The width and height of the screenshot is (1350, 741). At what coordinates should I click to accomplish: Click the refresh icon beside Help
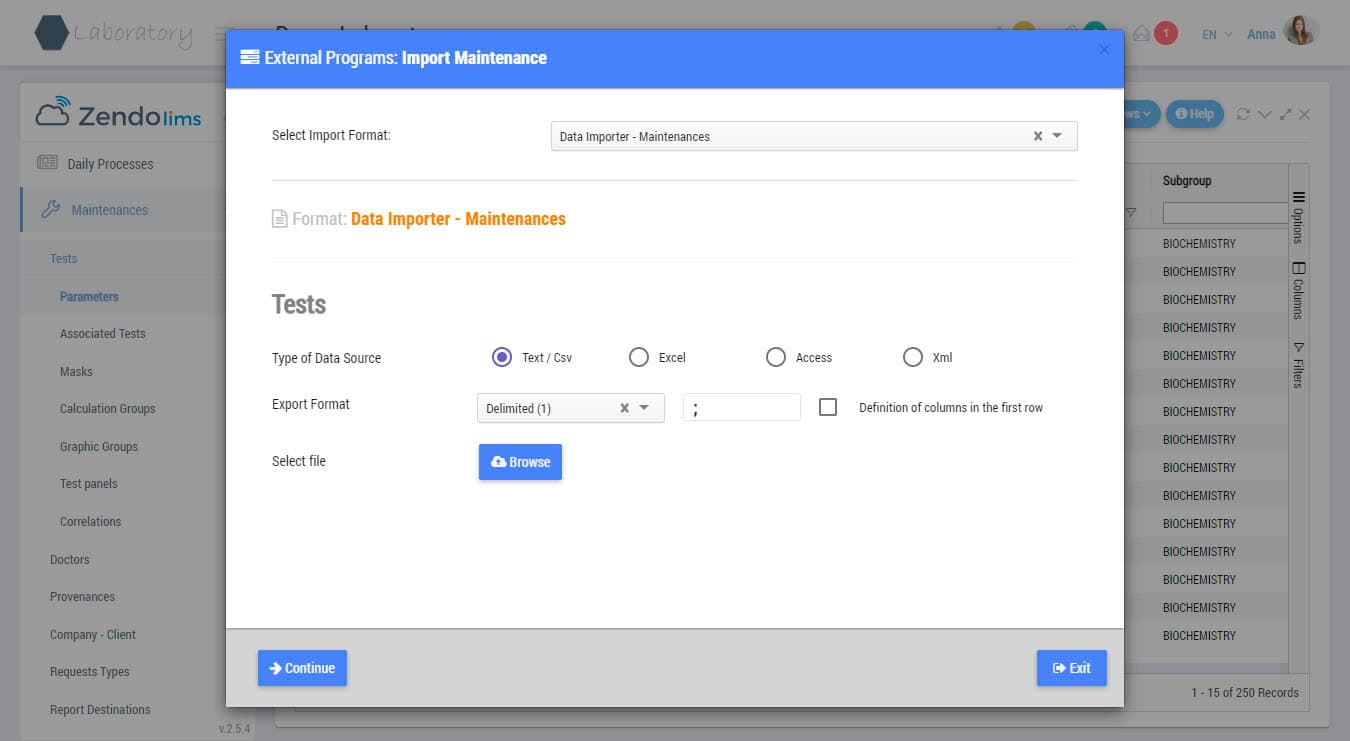(1243, 114)
